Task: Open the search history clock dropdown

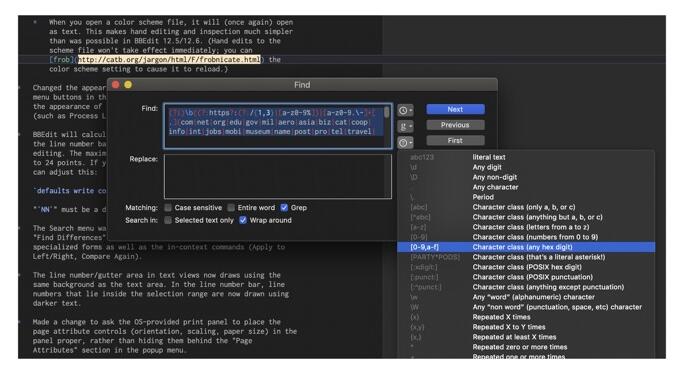Action: point(405,110)
